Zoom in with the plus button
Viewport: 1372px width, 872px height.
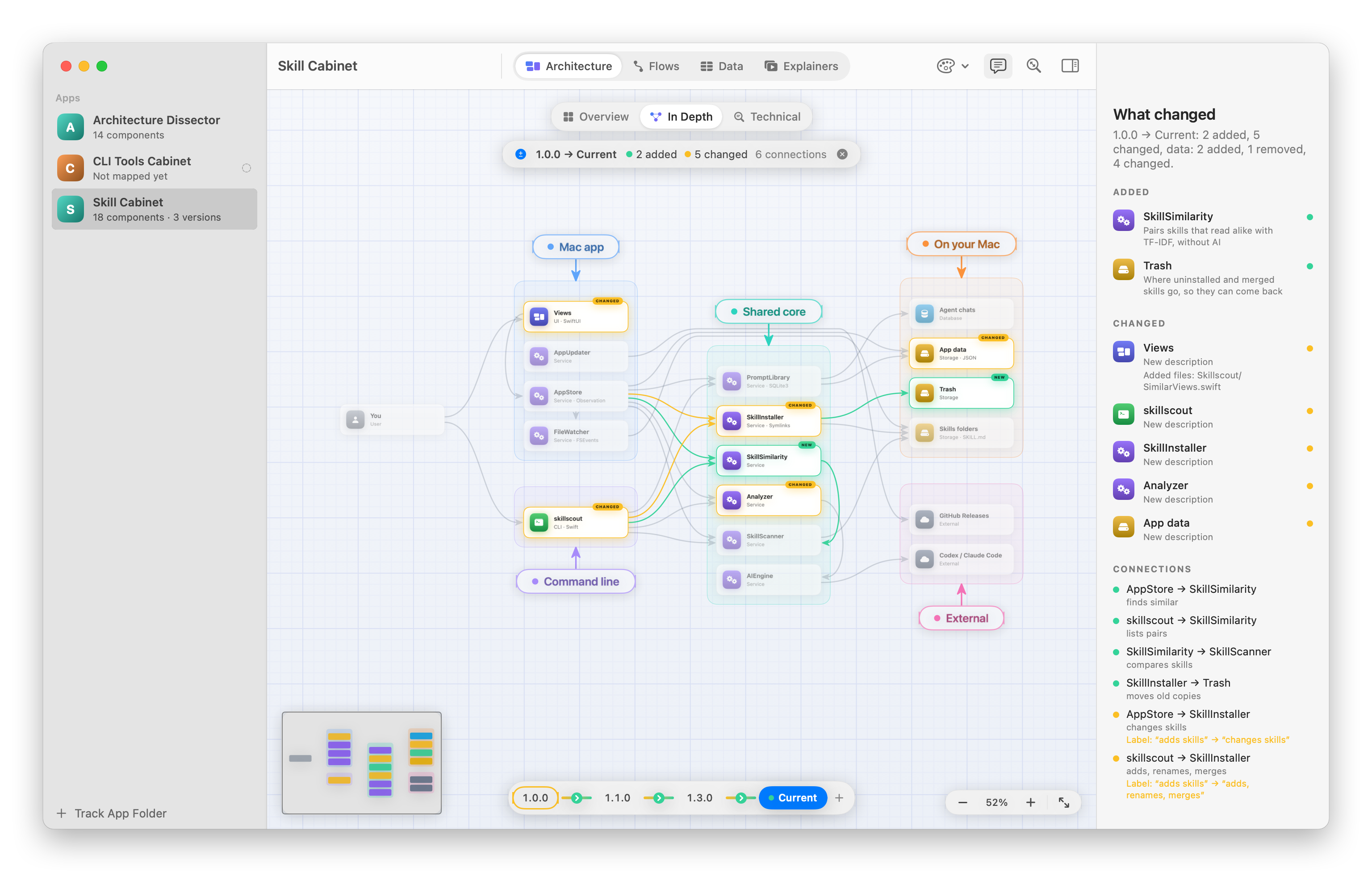click(1031, 802)
